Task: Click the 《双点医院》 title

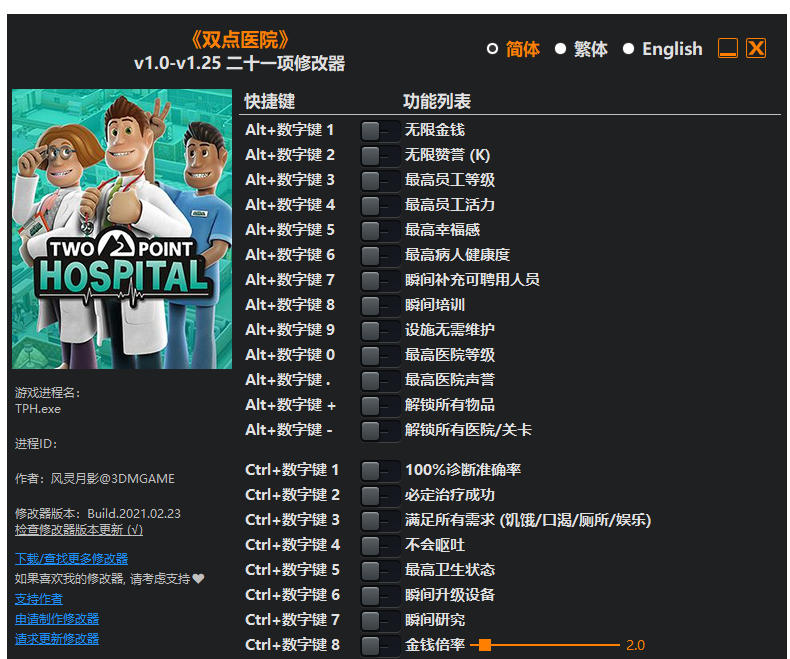Action: [240, 40]
